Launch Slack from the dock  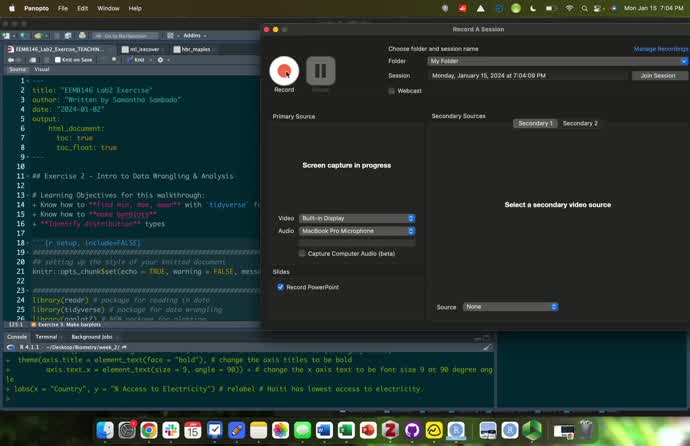click(x=170, y=429)
